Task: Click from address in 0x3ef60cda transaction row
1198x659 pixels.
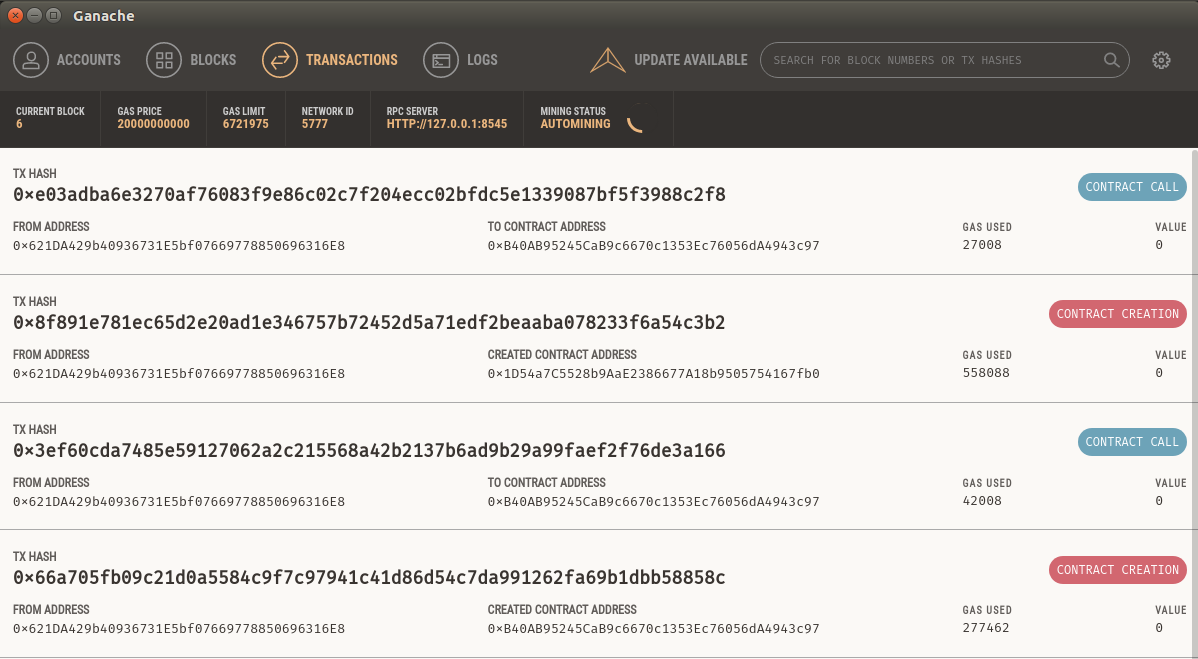Action: tap(179, 502)
